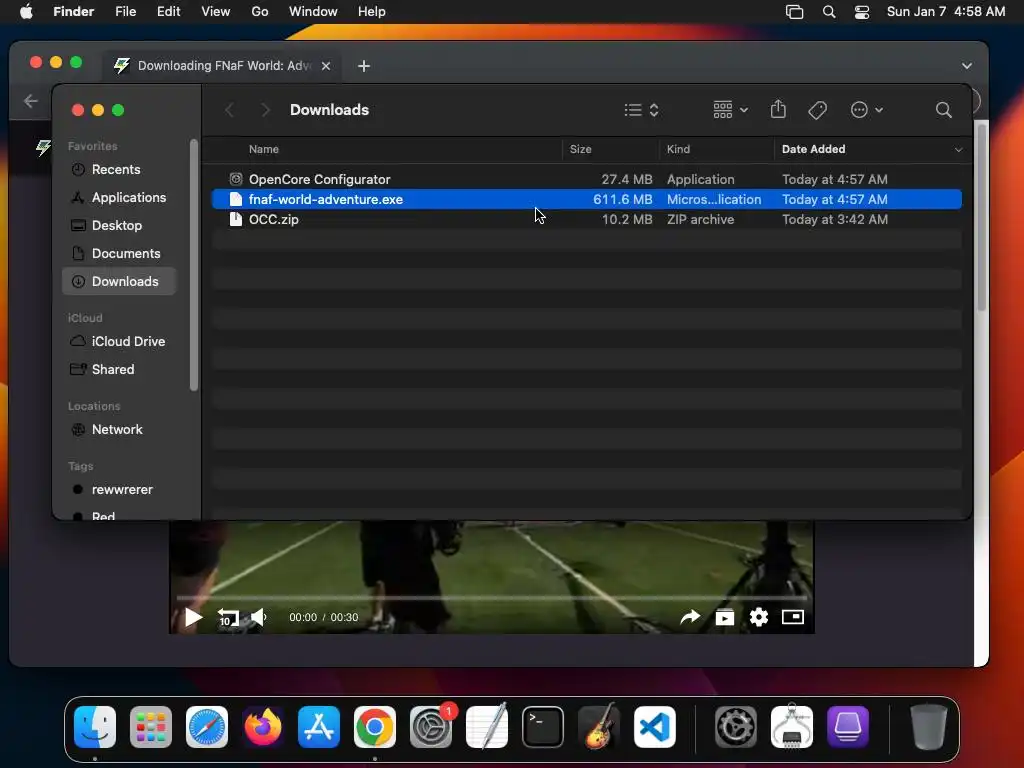Open the File menu

pyautogui.click(x=125, y=12)
